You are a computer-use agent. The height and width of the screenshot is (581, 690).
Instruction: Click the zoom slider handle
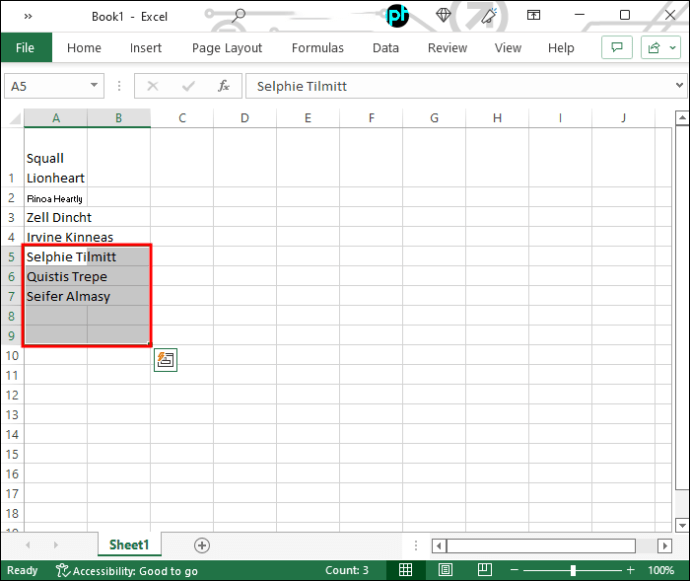(x=573, y=570)
